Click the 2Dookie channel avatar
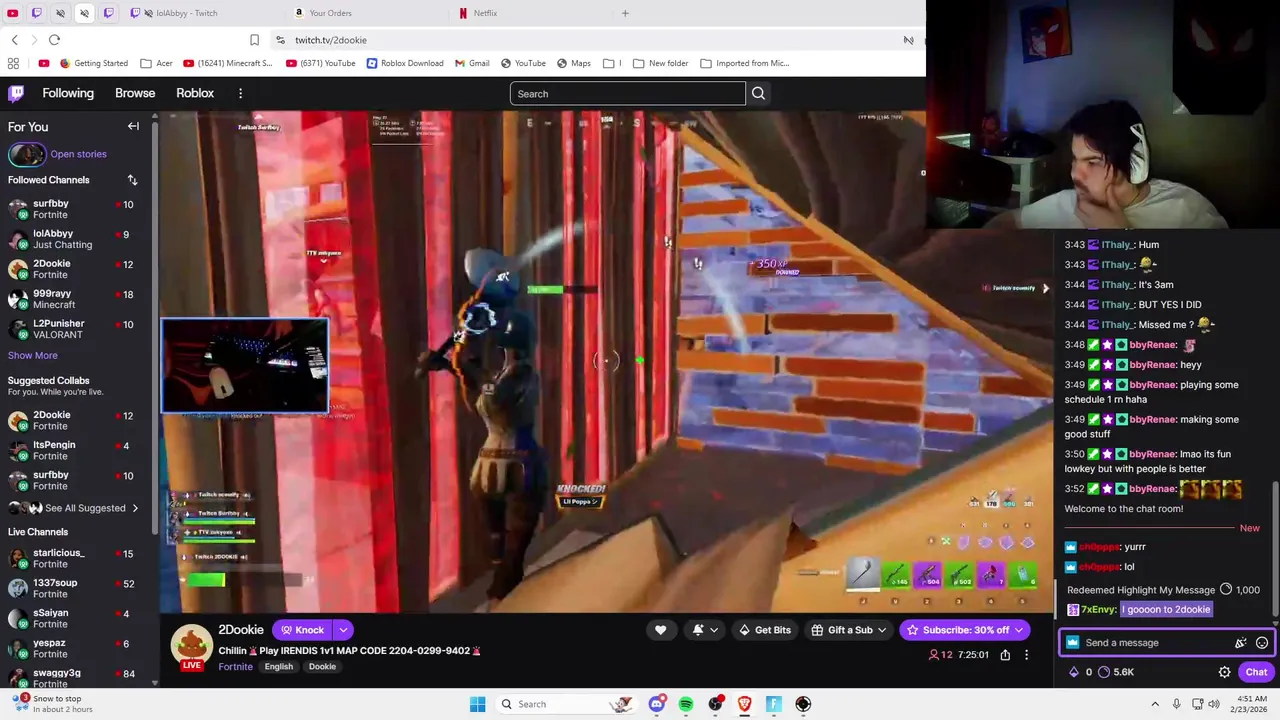This screenshot has width=1280, height=720. [x=190, y=646]
